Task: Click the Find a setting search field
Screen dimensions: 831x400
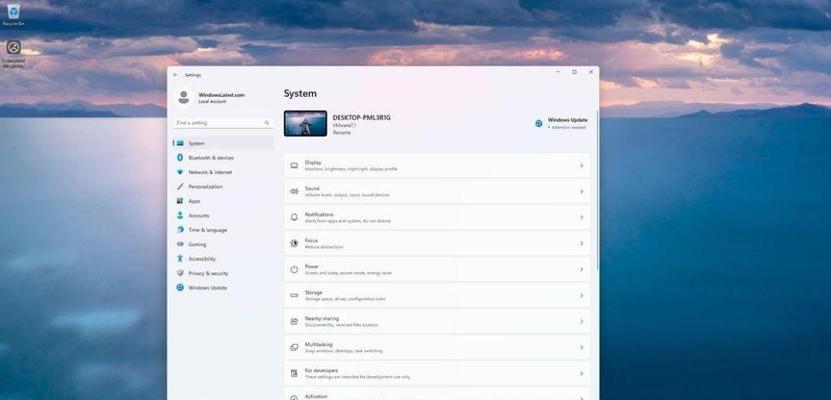Action: point(223,123)
